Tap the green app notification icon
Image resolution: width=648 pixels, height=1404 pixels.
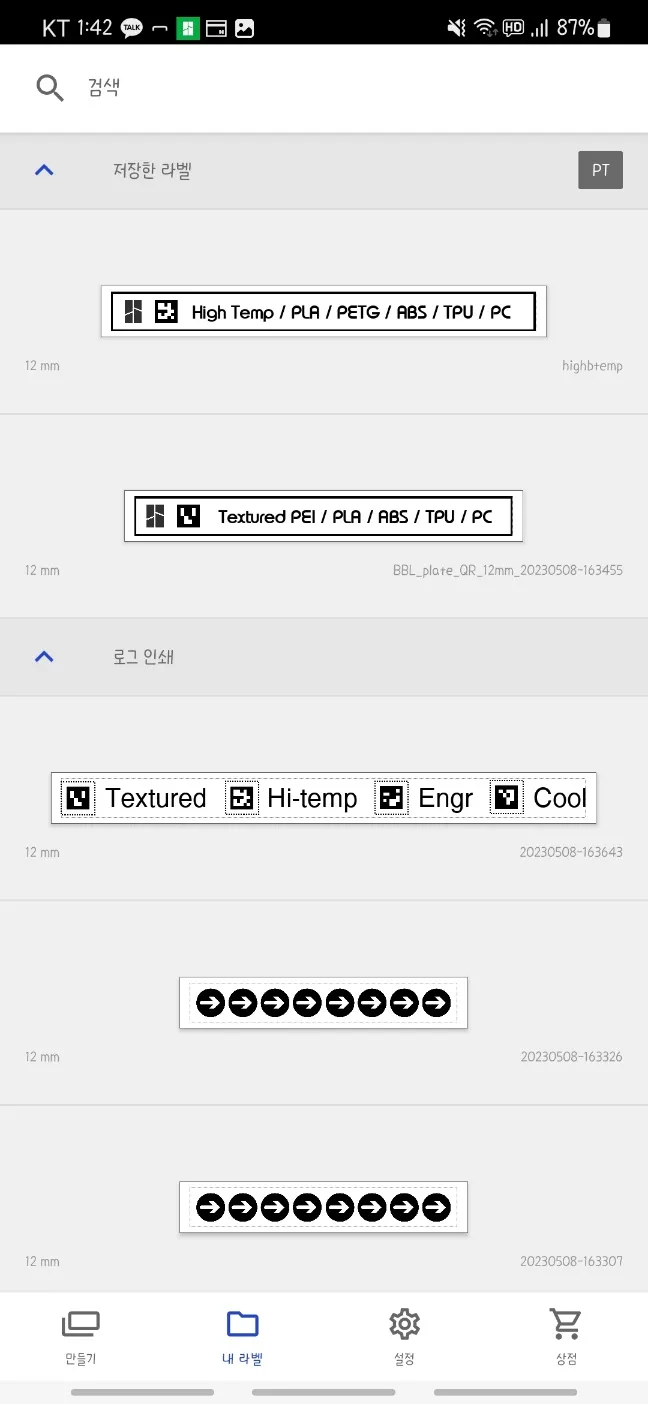click(x=188, y=28)
